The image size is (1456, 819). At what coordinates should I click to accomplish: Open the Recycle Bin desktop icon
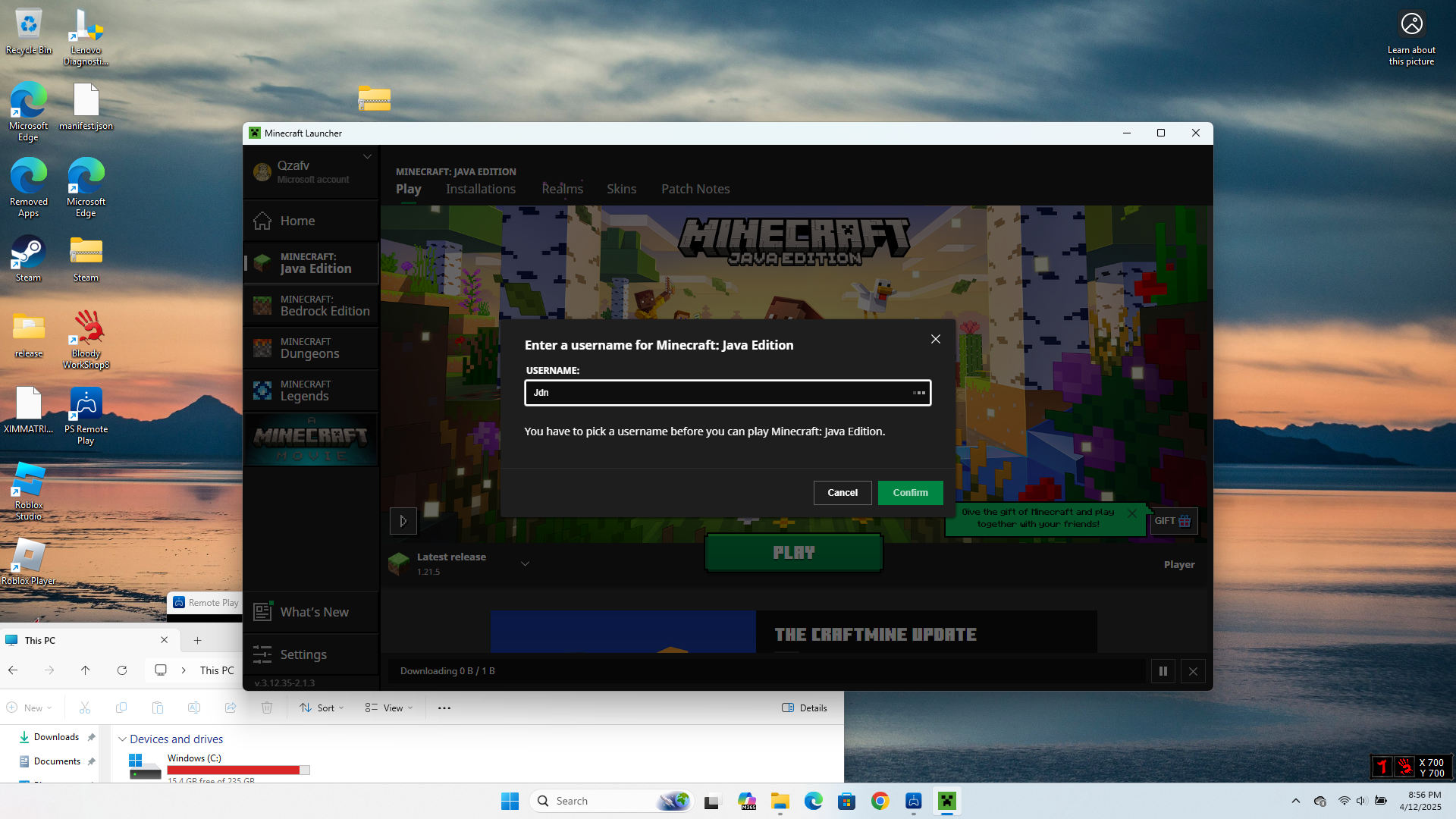click(29, 33)
